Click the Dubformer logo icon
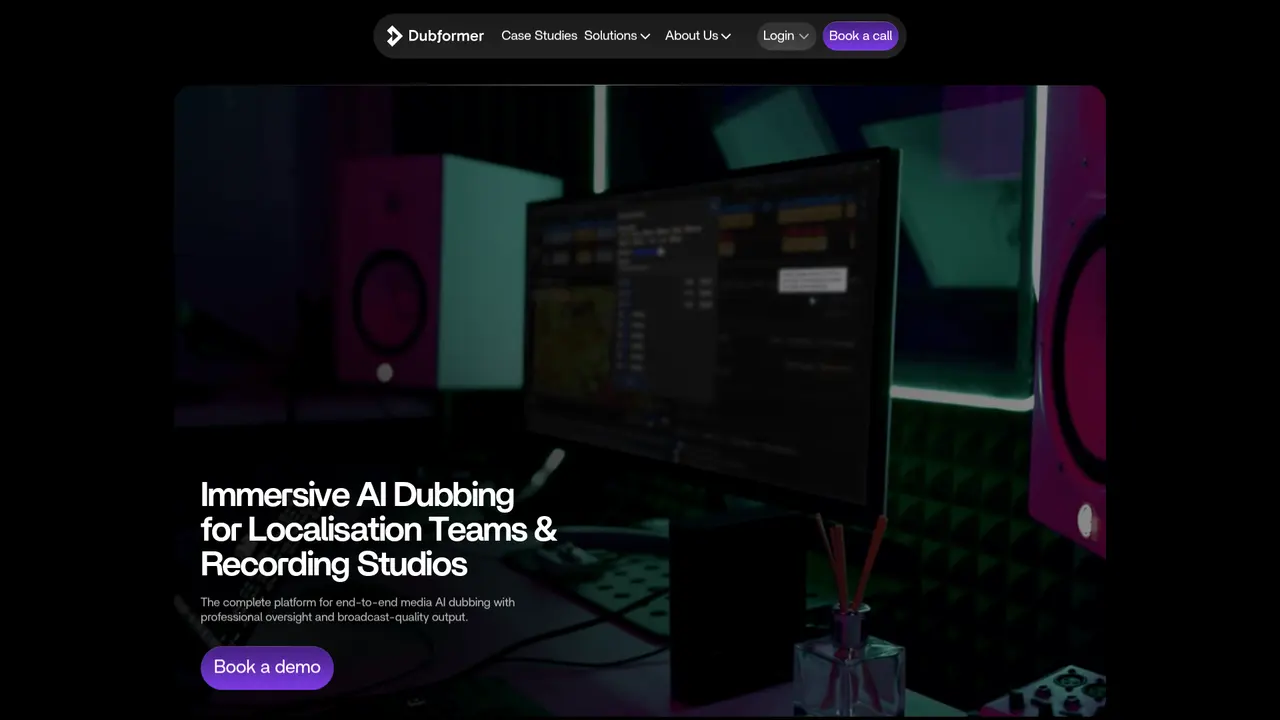 [394, 36]
